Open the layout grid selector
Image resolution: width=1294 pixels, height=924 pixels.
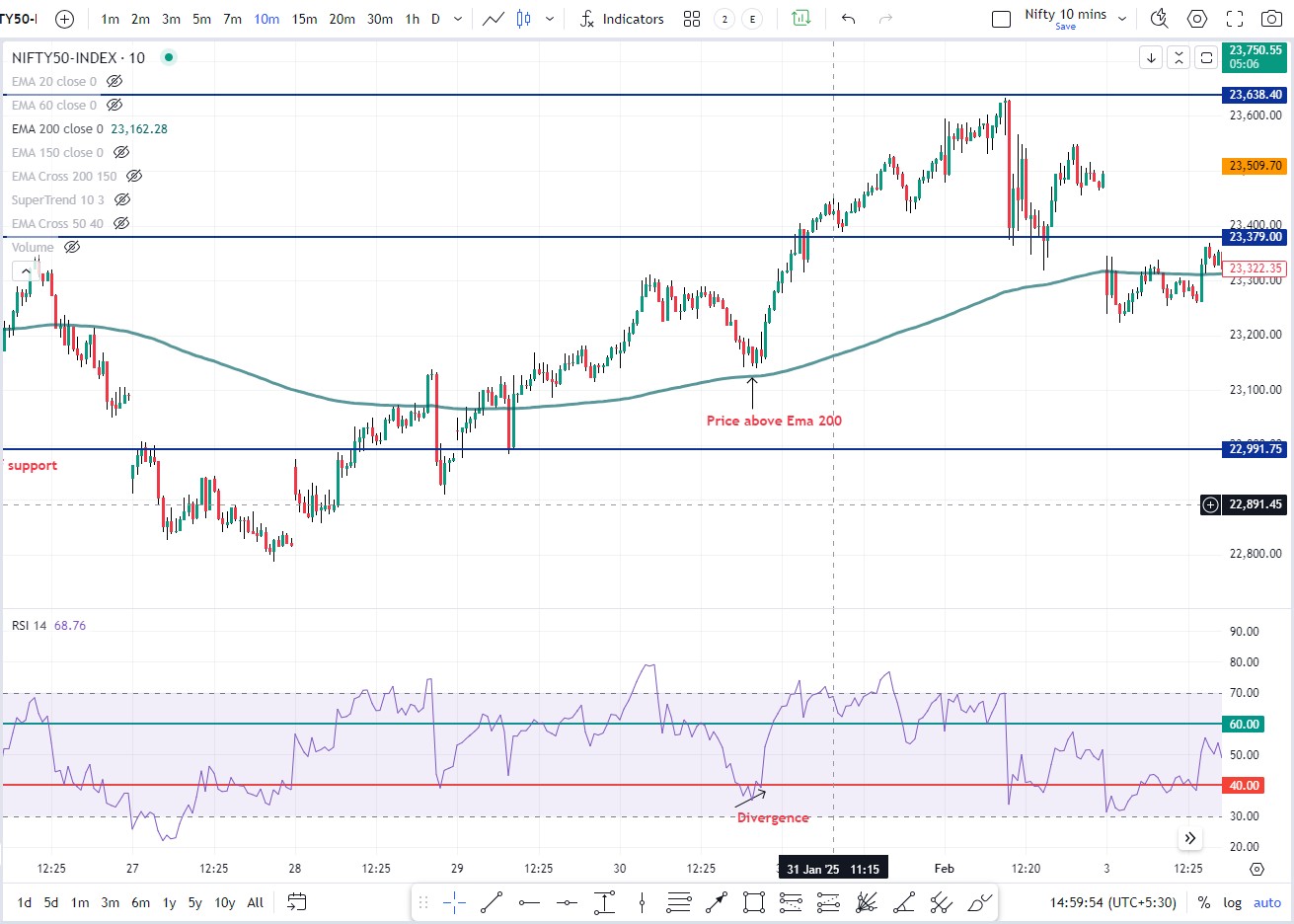[692, 19]
